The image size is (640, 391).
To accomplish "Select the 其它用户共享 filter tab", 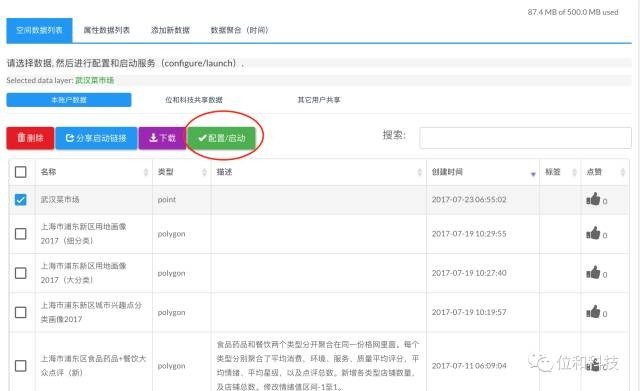I will point(319,100).
